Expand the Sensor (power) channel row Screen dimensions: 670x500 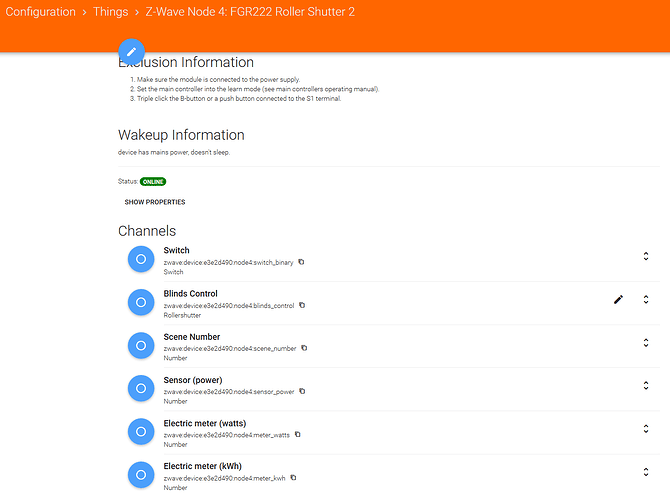pyautogui.click(x=646, y=385)
